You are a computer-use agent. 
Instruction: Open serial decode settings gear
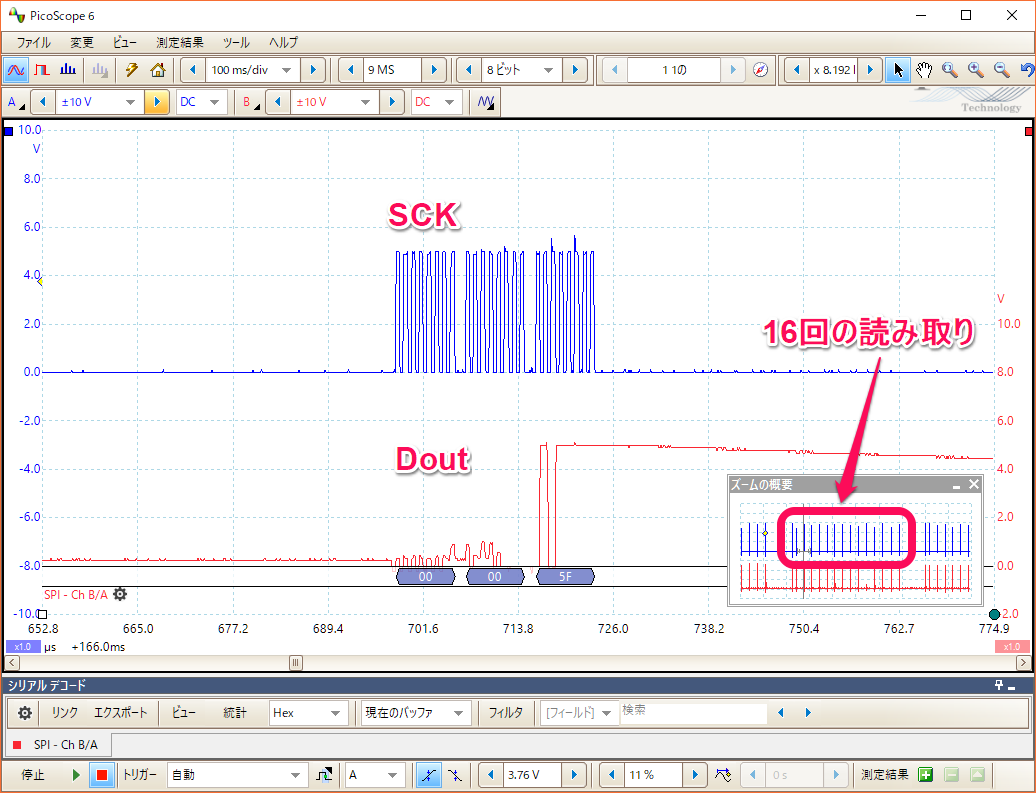tap(25, 713)
